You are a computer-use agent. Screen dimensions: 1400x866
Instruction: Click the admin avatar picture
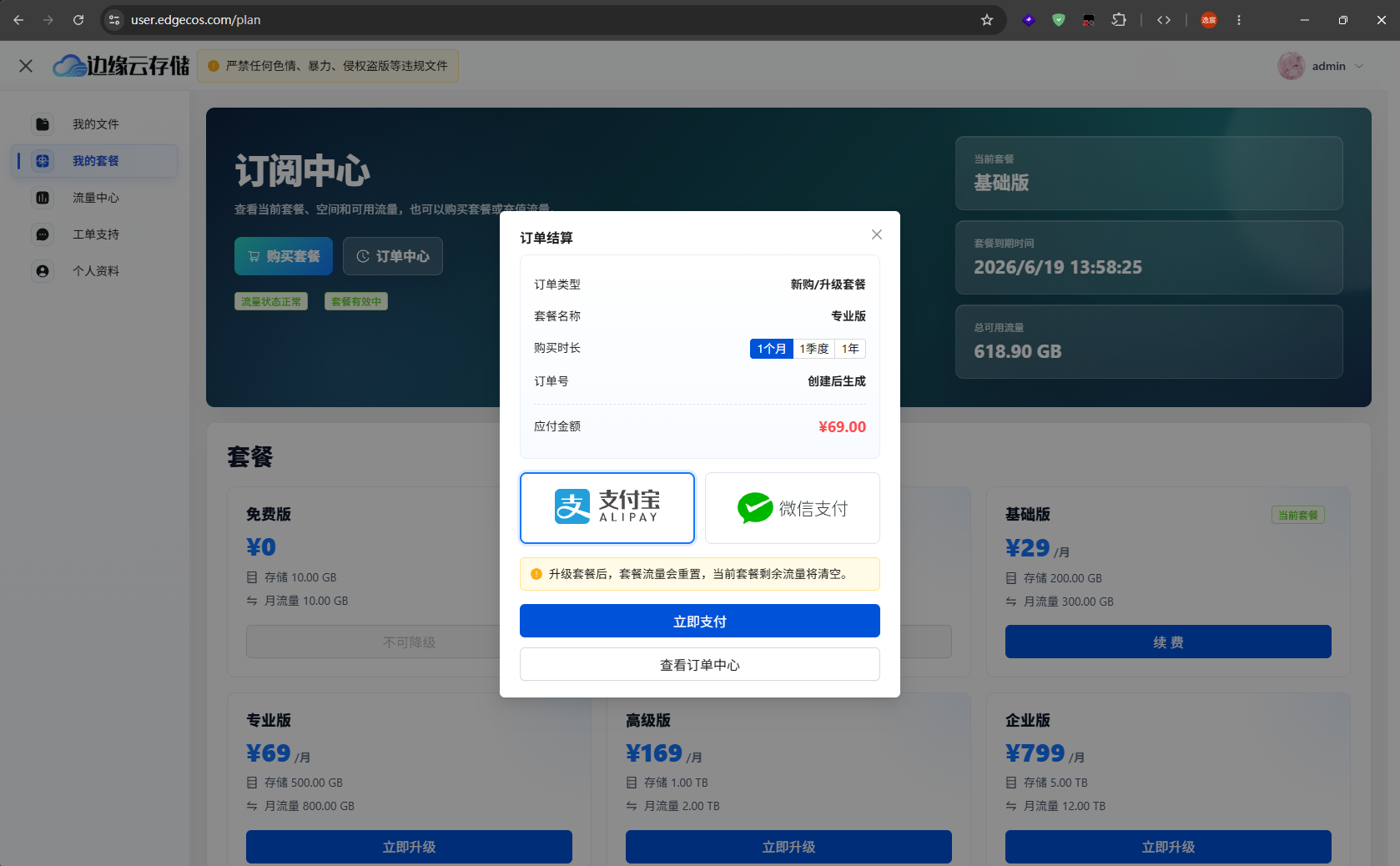[x=1292, y=66]
